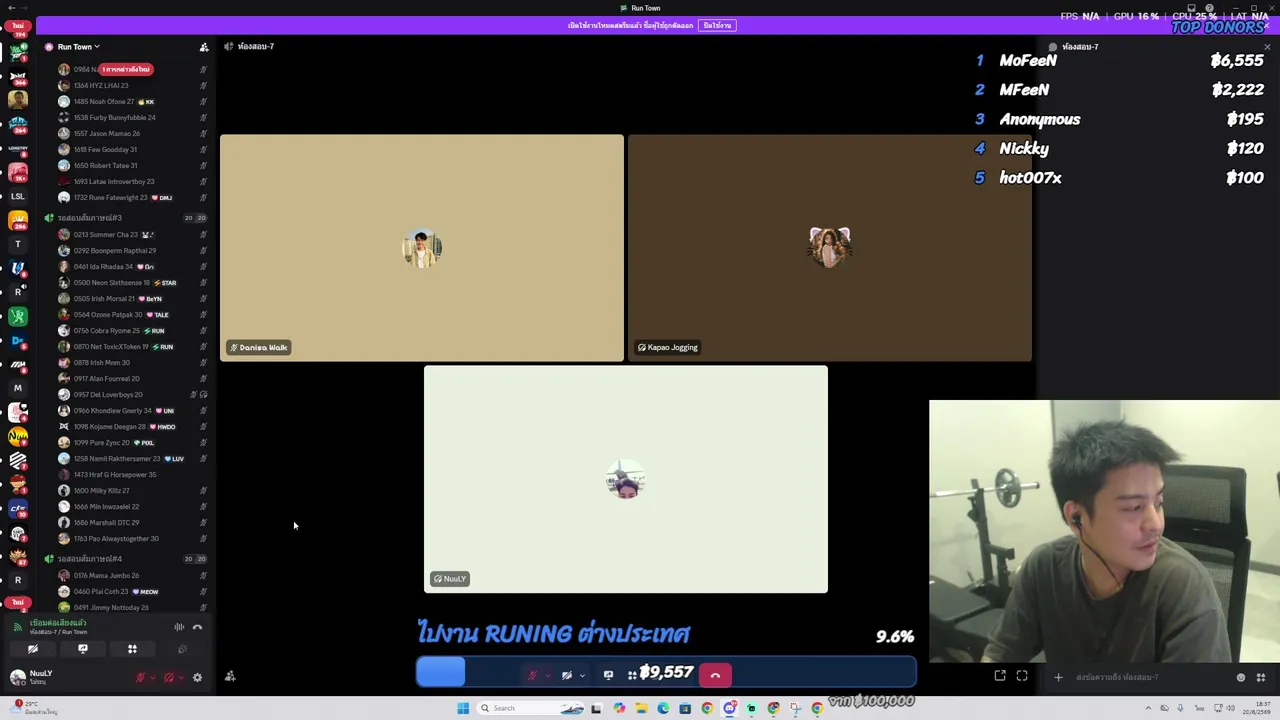Open the soundboard in the voice panel

click(182, 649)
